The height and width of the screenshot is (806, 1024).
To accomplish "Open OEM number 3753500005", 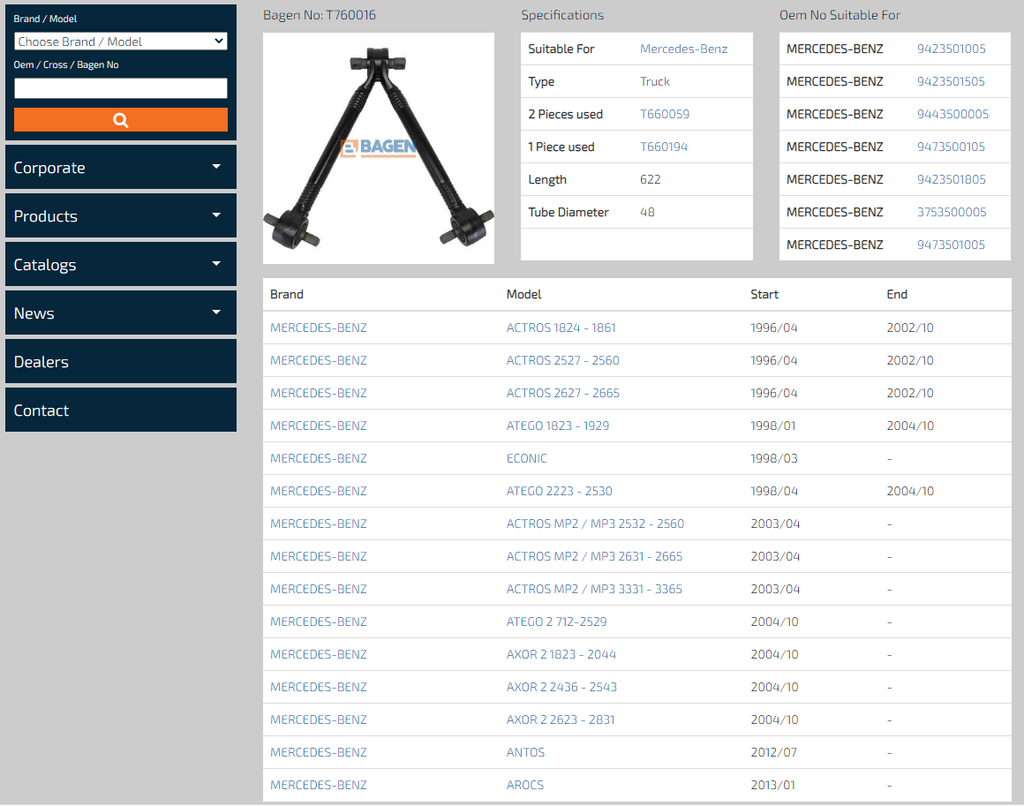I will (x=952, y=212).
